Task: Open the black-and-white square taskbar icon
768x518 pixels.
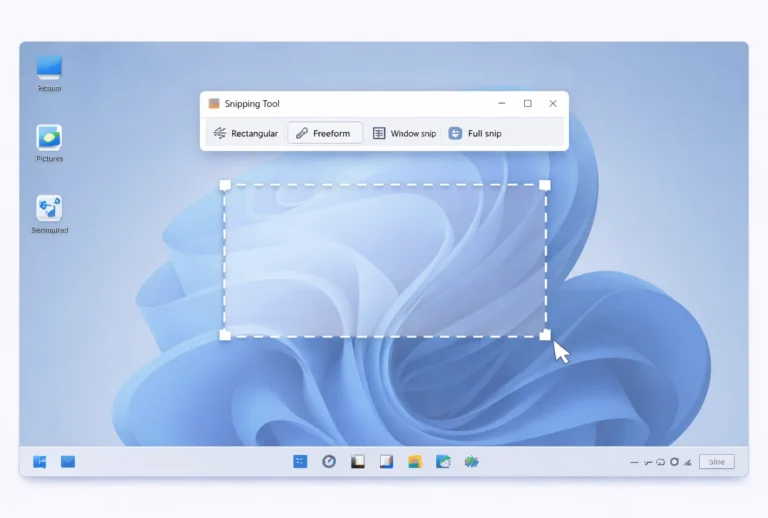Action: (x=358, y=461)
